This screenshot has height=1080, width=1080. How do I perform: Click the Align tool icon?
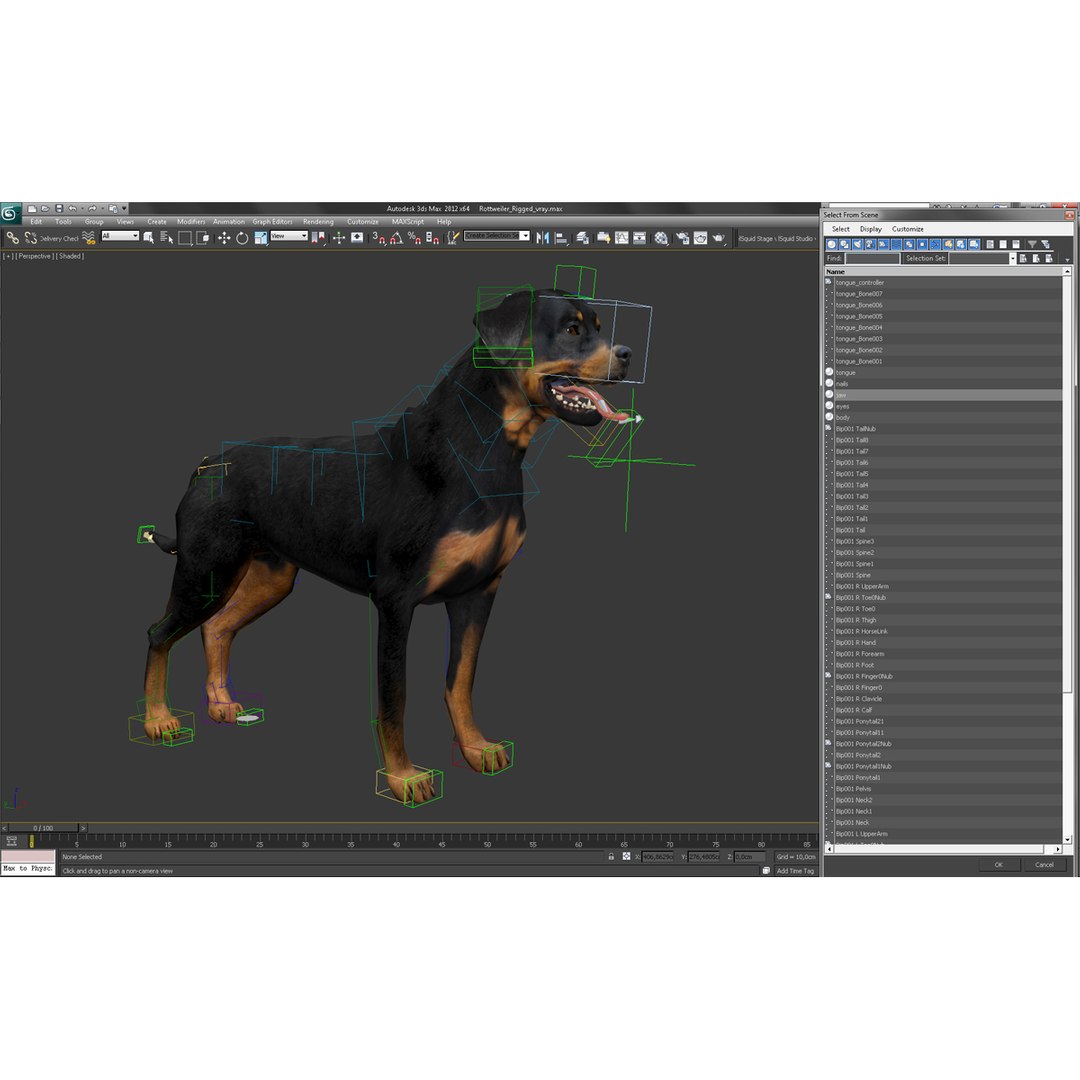pyautogui.click(x=561, y=238)
